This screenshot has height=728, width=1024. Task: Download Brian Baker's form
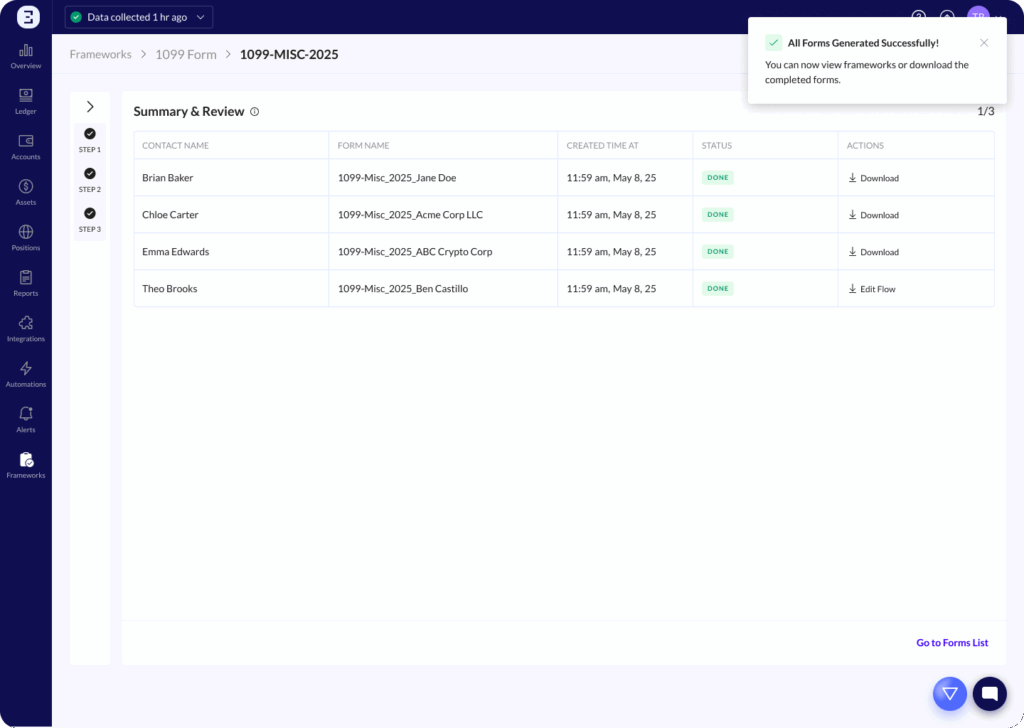pos(873,178)
